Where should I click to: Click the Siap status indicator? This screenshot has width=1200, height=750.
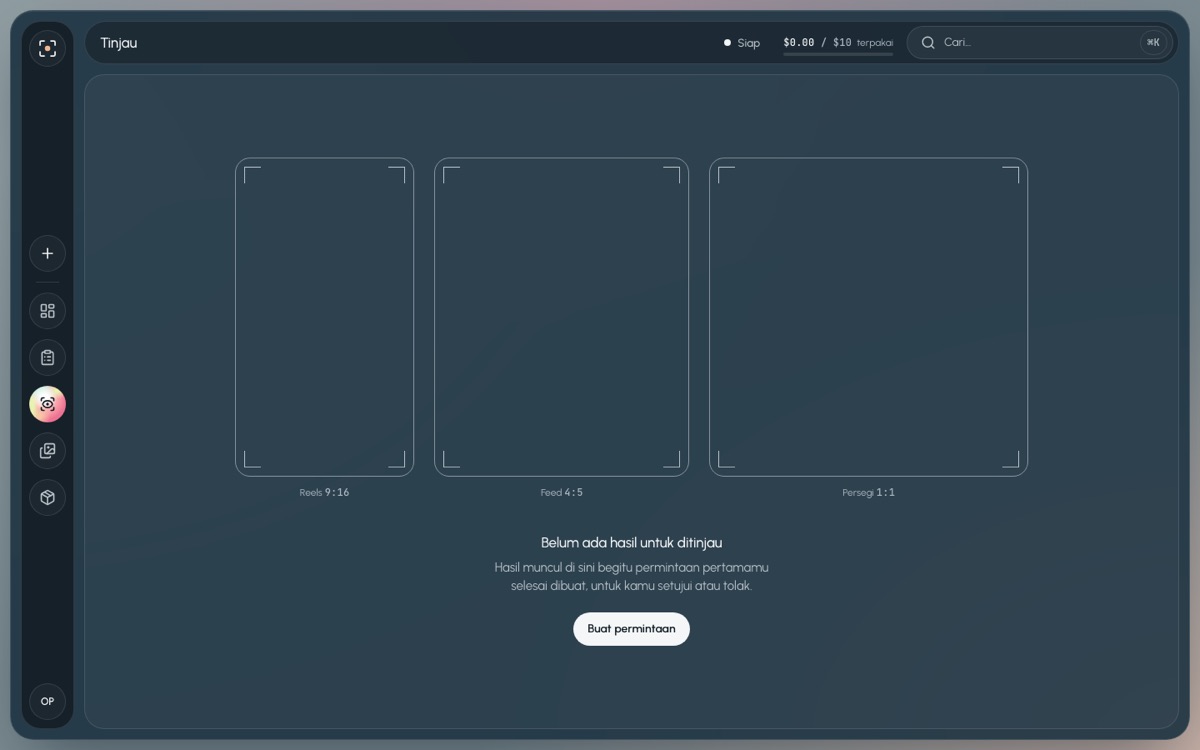tap(742, 43)
